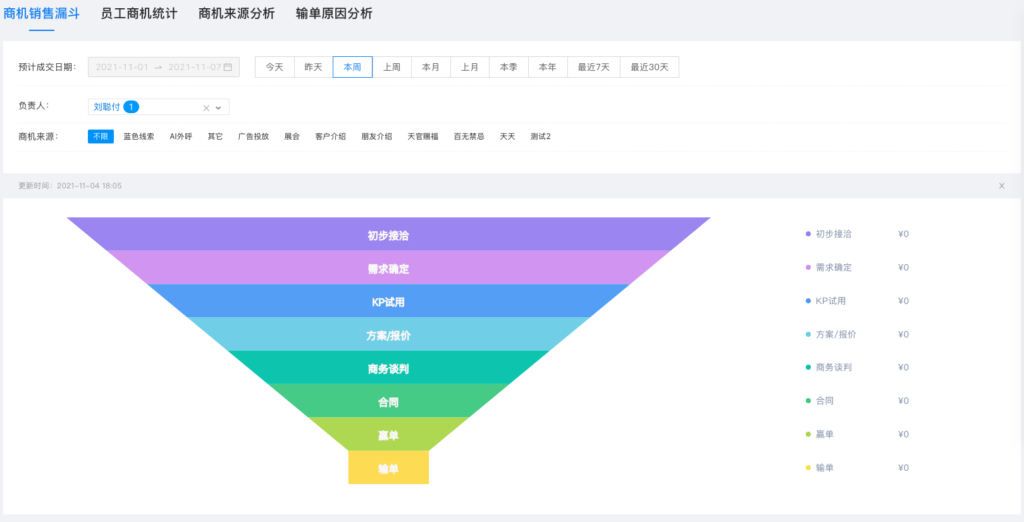Expand the 负责人 dropdown arrow

(218, 107)
